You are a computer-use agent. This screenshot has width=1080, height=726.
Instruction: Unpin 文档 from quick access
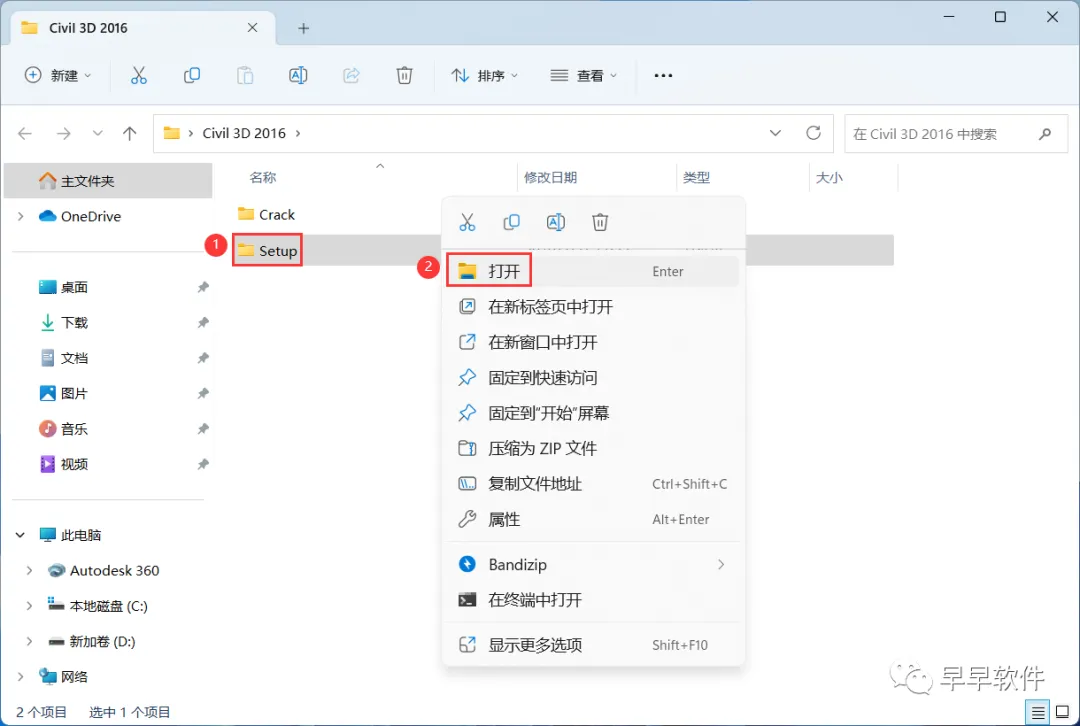click(x=202, y=358)
